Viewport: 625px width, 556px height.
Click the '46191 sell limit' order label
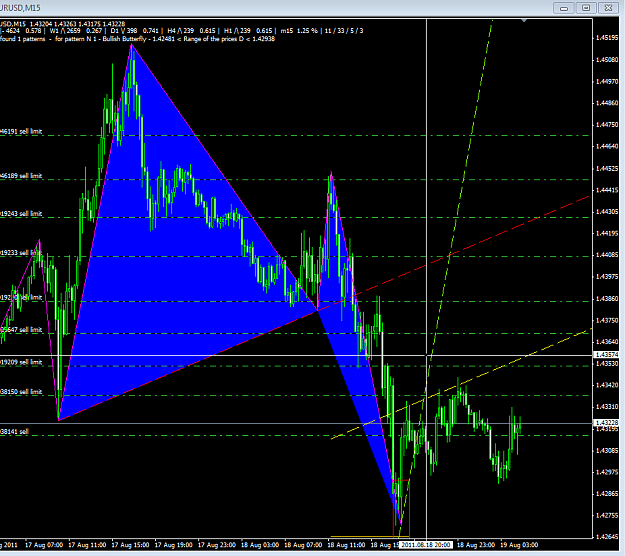[x=21, y=131]
